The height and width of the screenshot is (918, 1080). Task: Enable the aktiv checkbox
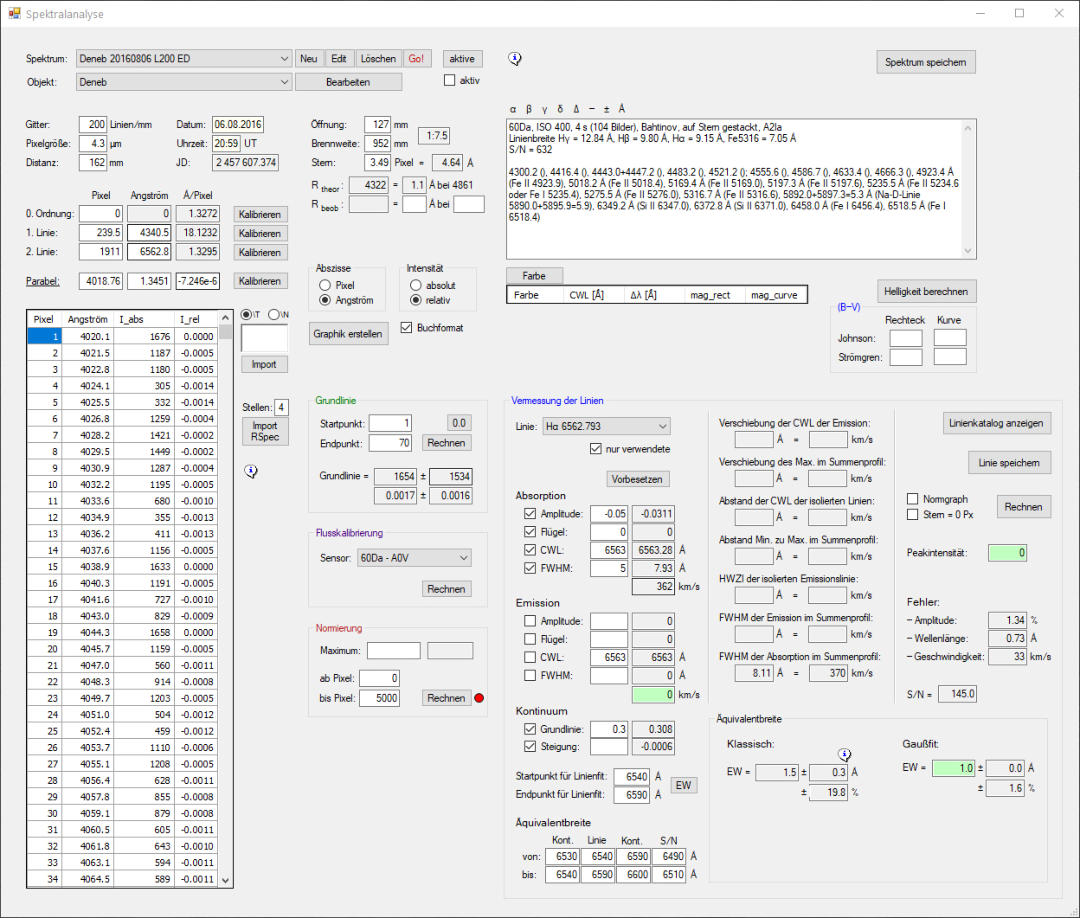450,81
